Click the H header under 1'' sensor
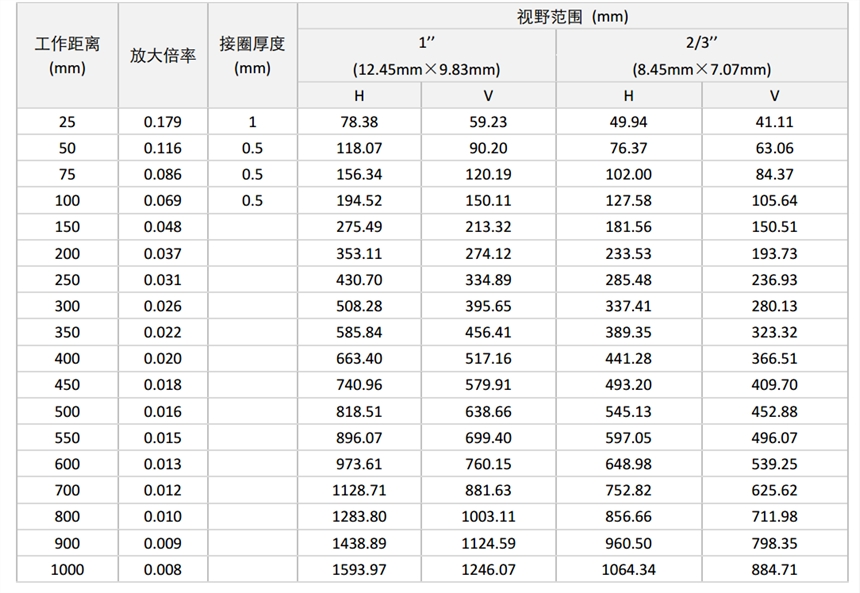The image size is (860, 593). click(x=359, y=96)
